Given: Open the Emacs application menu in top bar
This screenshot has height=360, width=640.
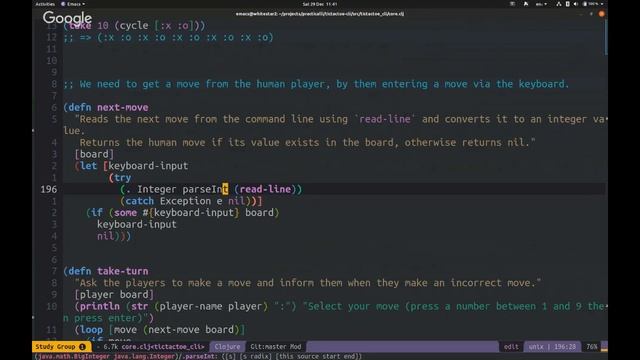Looking at the screenshot, I should coord(73,4).
